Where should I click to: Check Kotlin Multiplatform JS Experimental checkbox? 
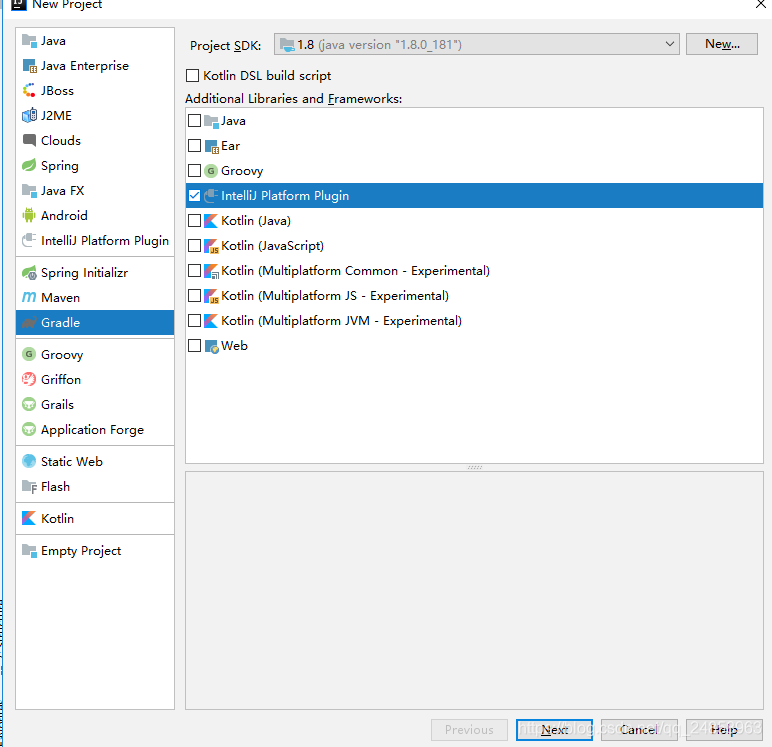click(194, 295)
